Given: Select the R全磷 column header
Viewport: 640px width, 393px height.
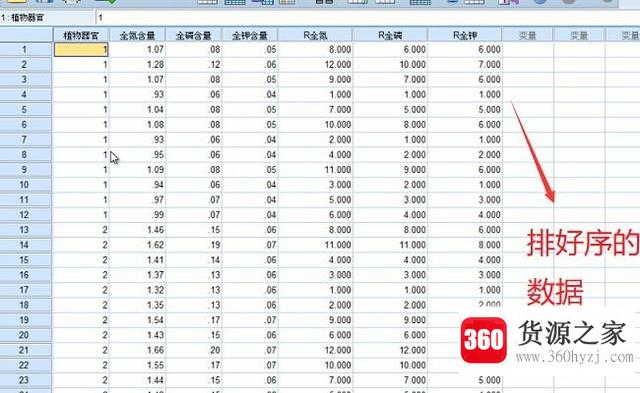Looking at the screenshot, I should [390, 36].
